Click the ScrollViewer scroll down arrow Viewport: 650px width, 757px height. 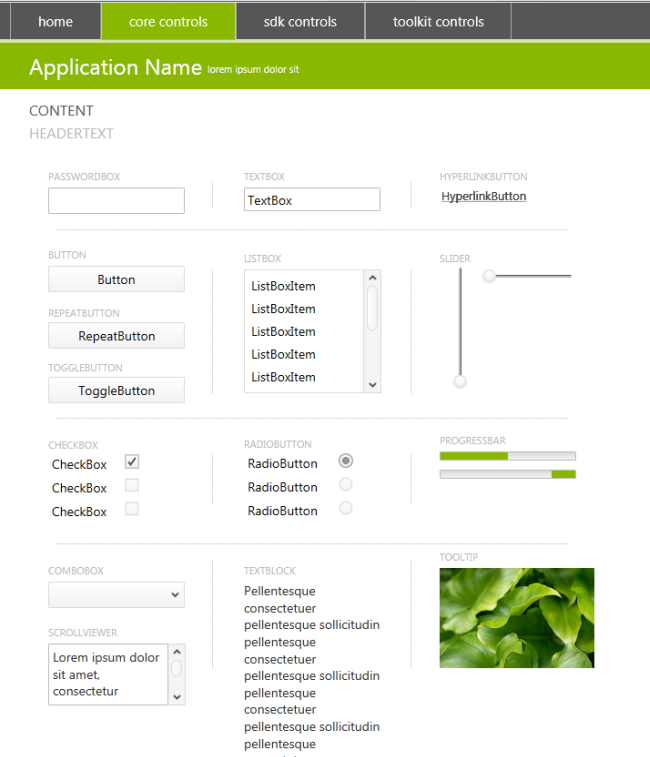click(x=177, y=697)
